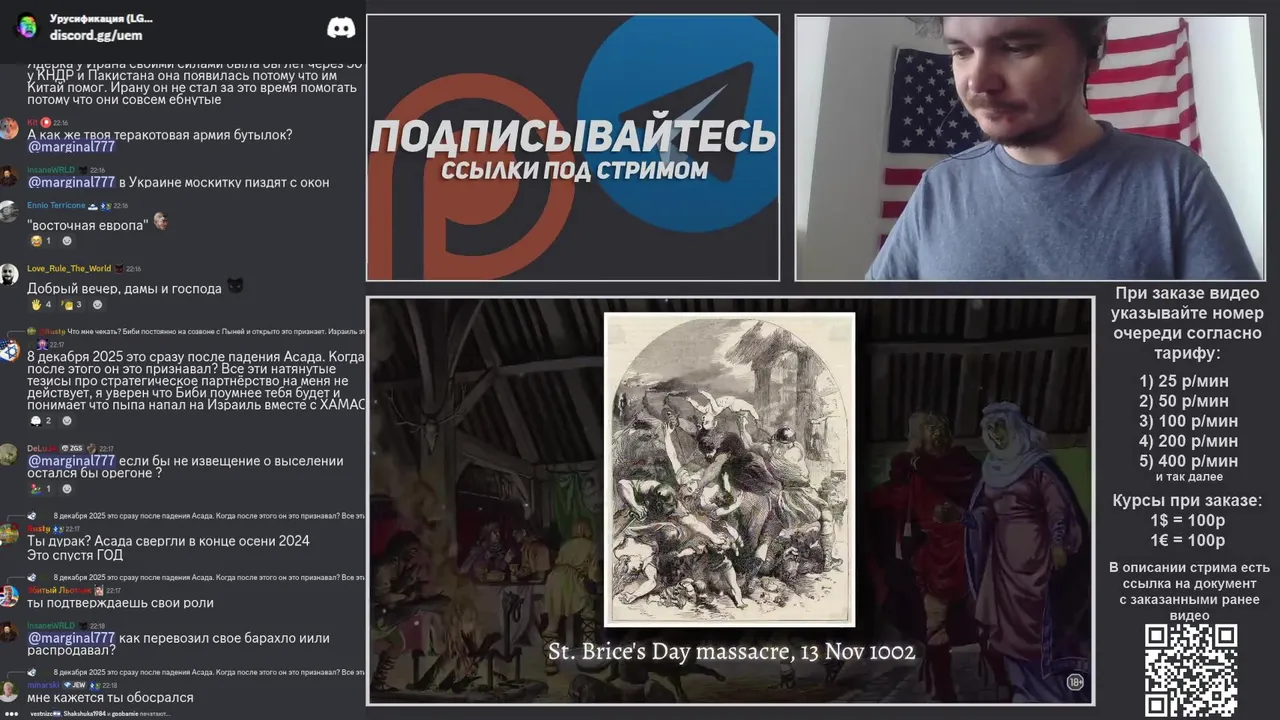
Task: Click the ZGS server tag next to DeLu
Action: pyautogui.click(x=70, y=448)
